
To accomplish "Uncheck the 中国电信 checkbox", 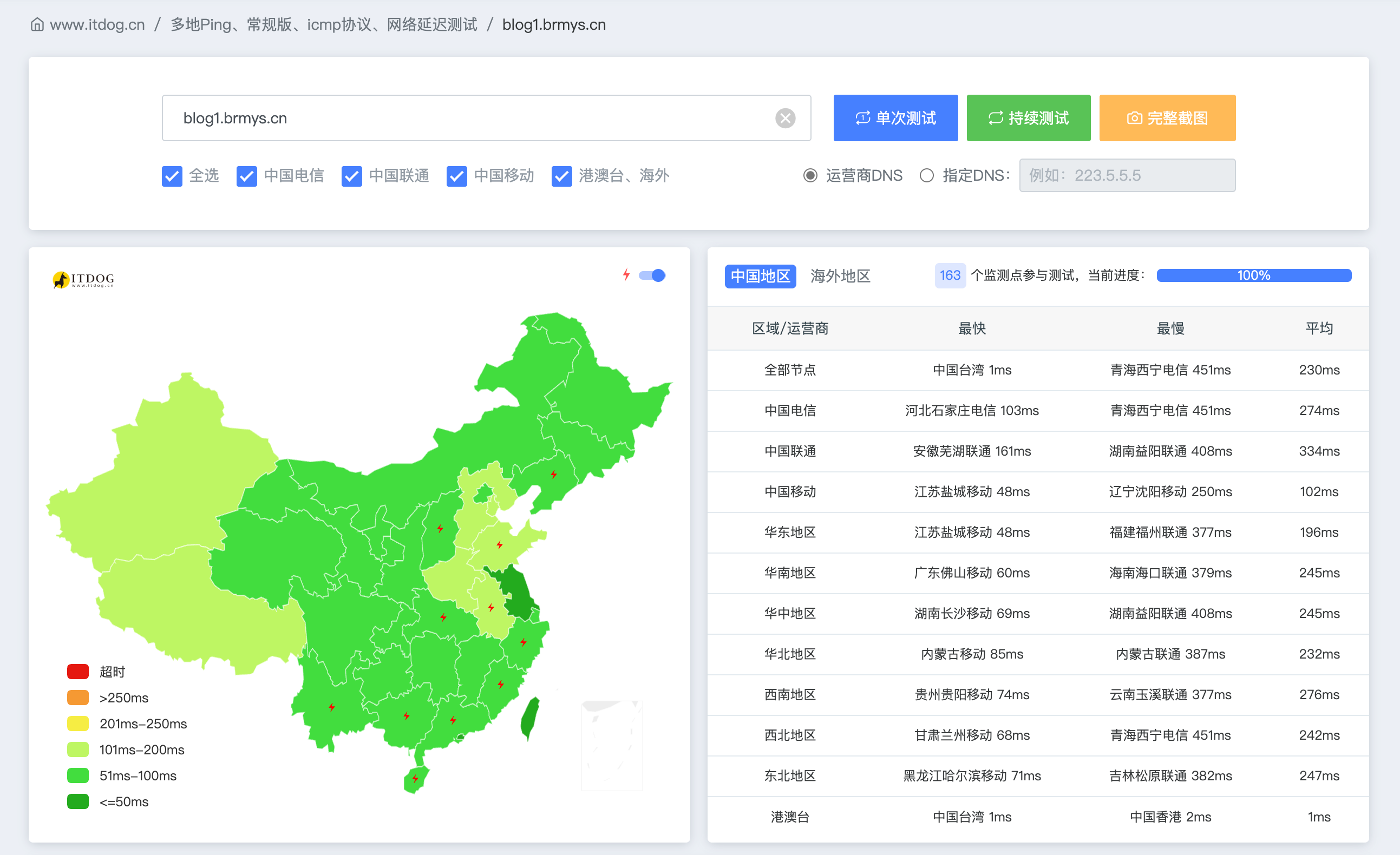I will coord(246,176).
